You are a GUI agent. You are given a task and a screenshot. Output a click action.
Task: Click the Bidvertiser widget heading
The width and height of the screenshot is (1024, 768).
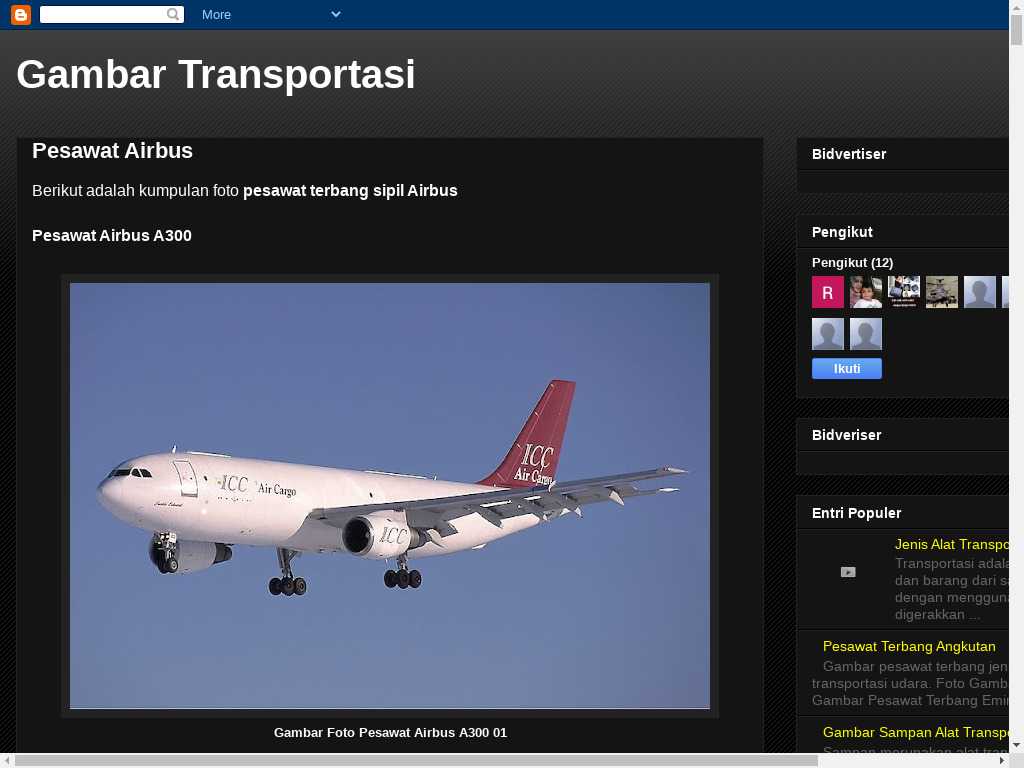[x=849, y=154]
